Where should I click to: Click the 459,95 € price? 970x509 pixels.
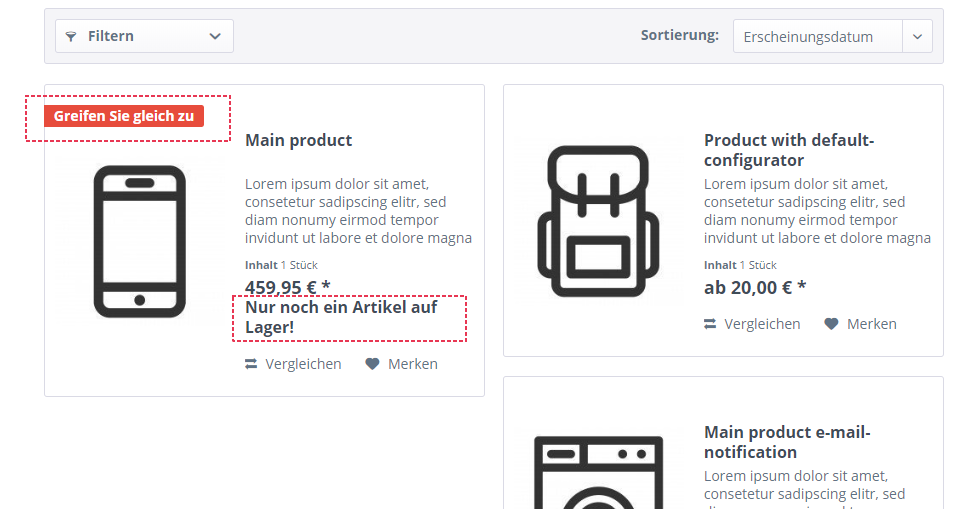[x=288, y=288]
